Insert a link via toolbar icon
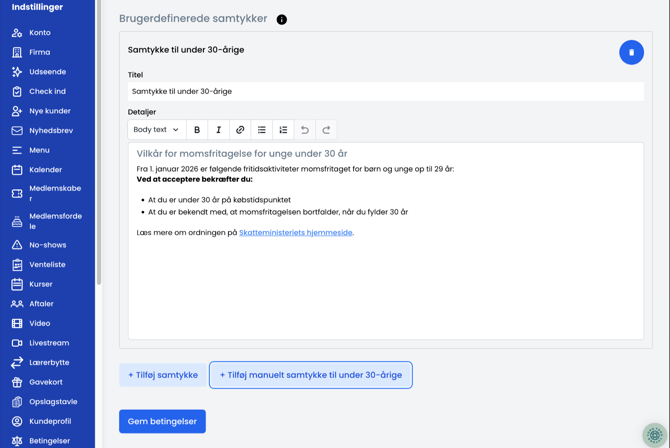This screenshot has height=448, width=670. [x=240, y=130]
